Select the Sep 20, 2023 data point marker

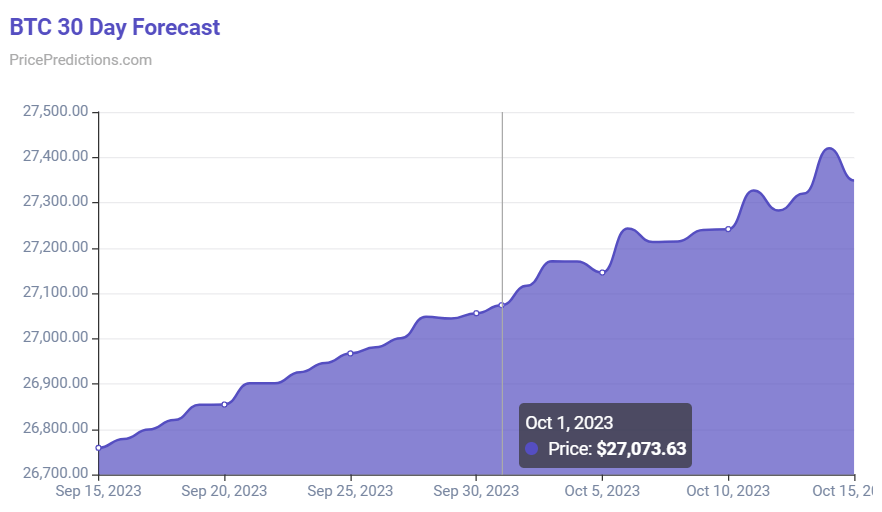click(224, 405)
